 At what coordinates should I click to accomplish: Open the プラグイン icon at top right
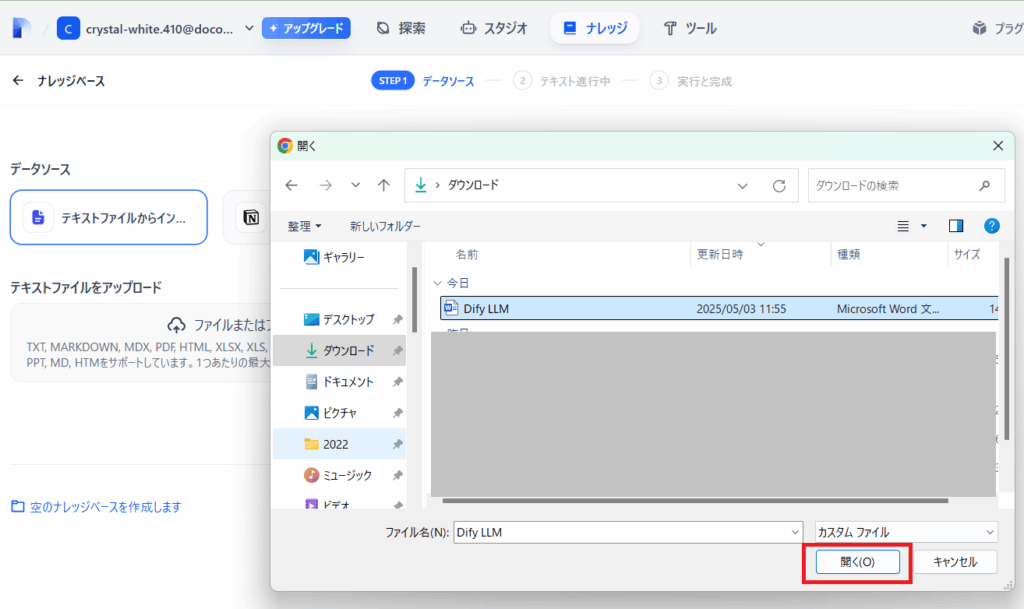point(979,27)
